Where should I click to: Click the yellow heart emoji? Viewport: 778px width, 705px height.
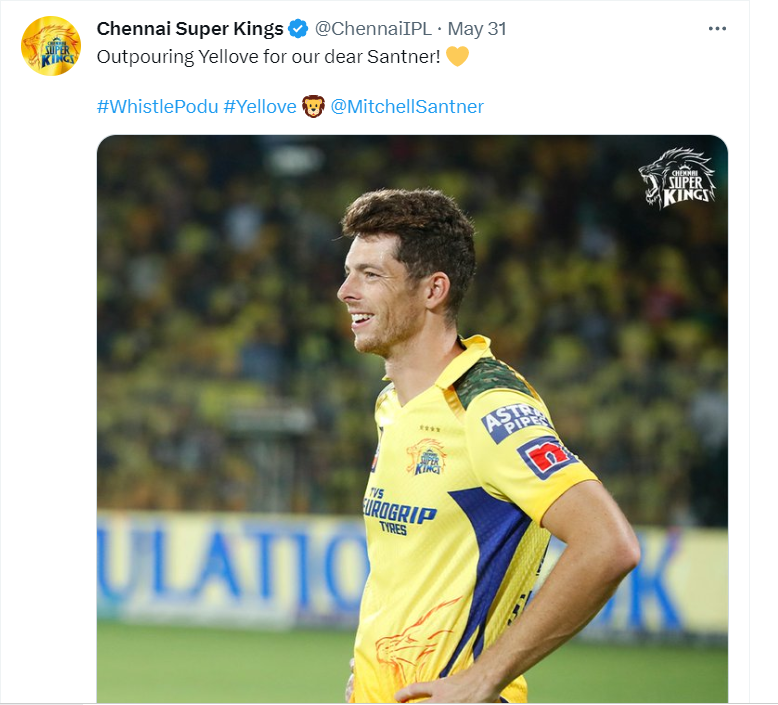(457, 56)
